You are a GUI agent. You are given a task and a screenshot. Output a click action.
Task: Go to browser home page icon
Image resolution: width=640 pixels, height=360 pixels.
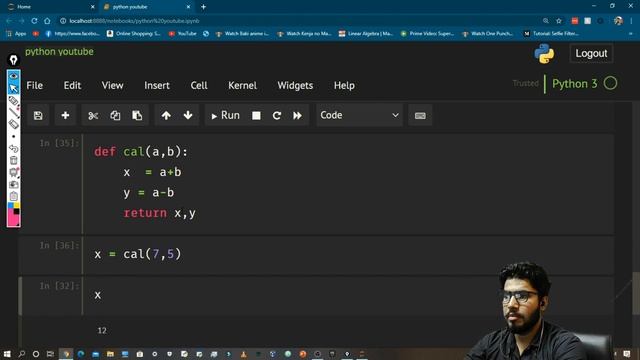pyautogui.click(x=47, y=21)
